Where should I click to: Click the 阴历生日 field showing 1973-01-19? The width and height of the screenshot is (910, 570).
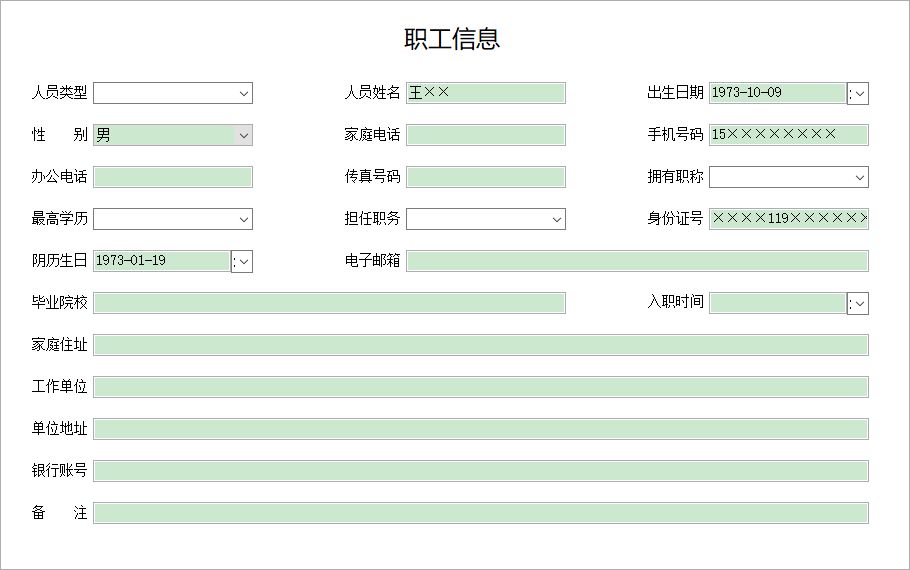pos(162,261)
